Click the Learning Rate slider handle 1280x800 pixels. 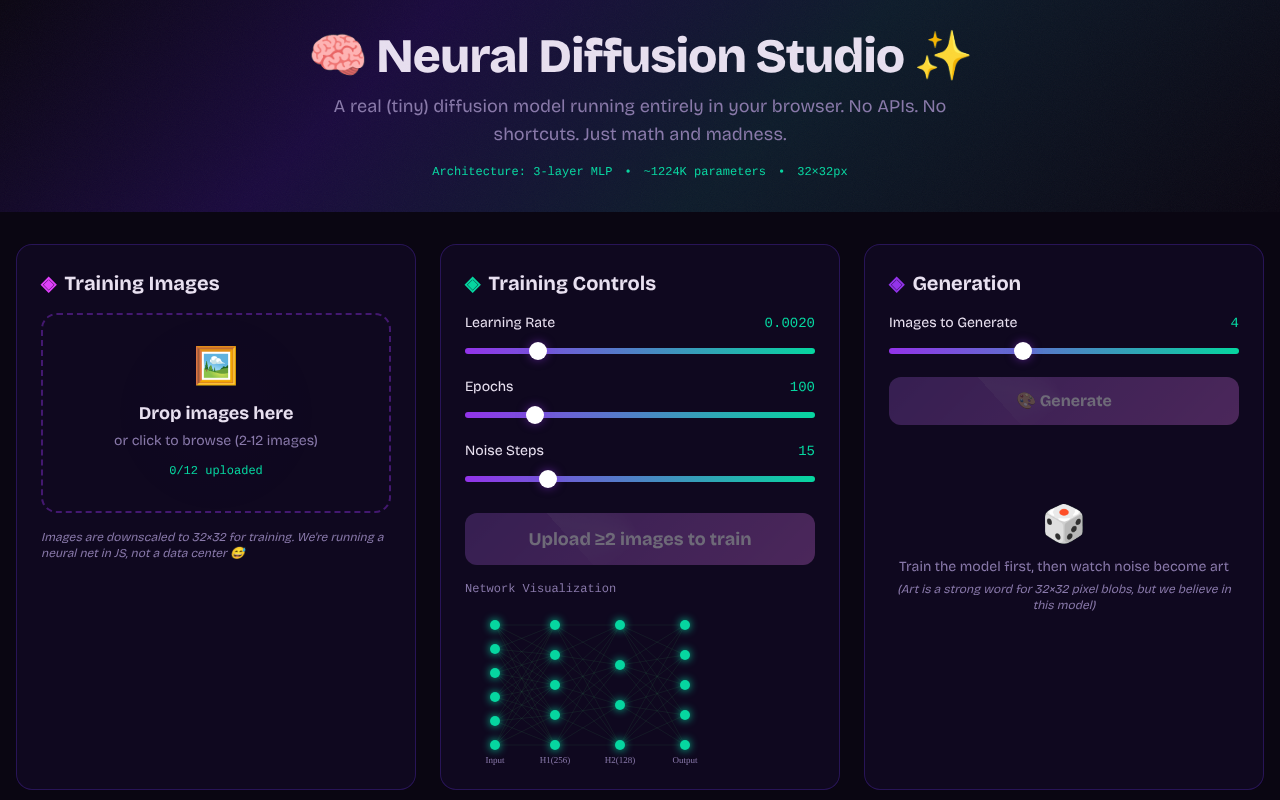(x=538, y=351)
